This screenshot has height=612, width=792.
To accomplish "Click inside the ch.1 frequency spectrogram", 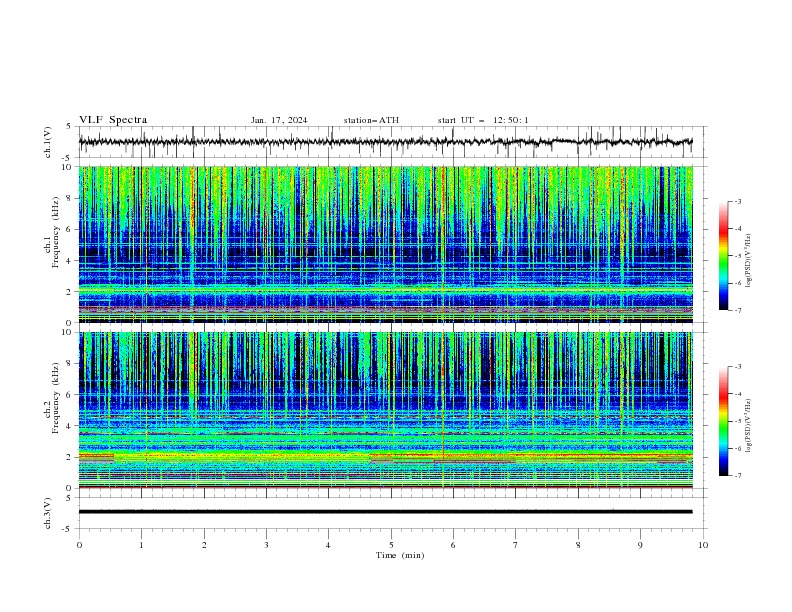I will click(385, 244).
